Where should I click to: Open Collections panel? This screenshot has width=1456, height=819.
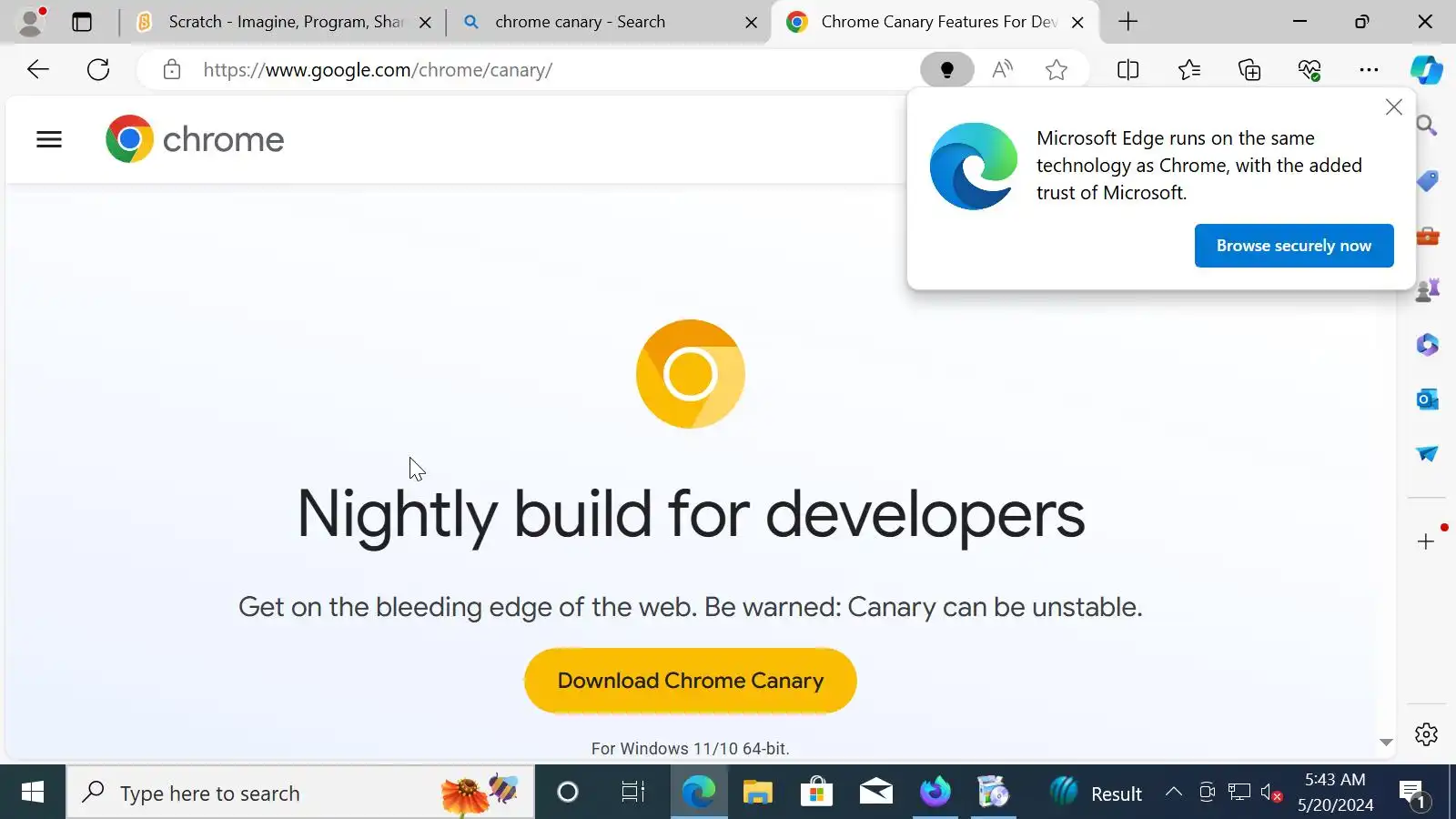point(1249,69)
